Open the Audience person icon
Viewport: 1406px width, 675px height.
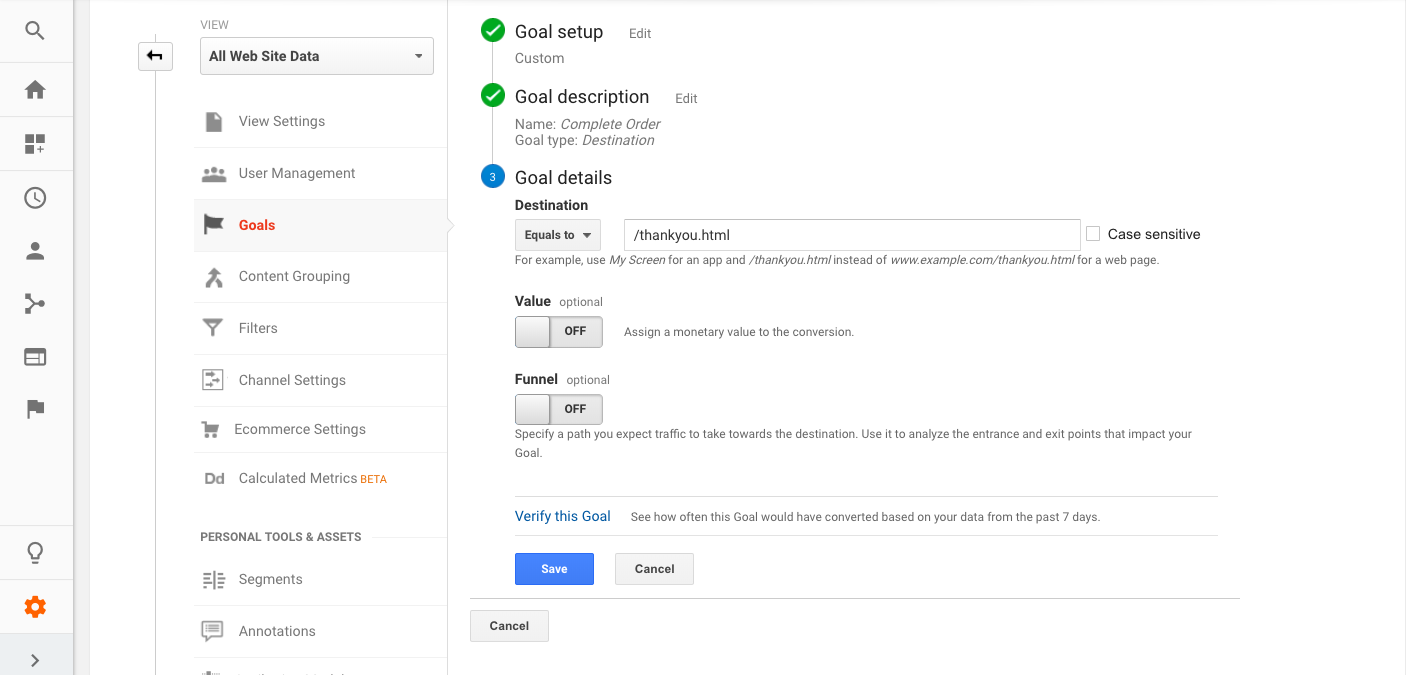pyautogui.click(x=35, y=251)
